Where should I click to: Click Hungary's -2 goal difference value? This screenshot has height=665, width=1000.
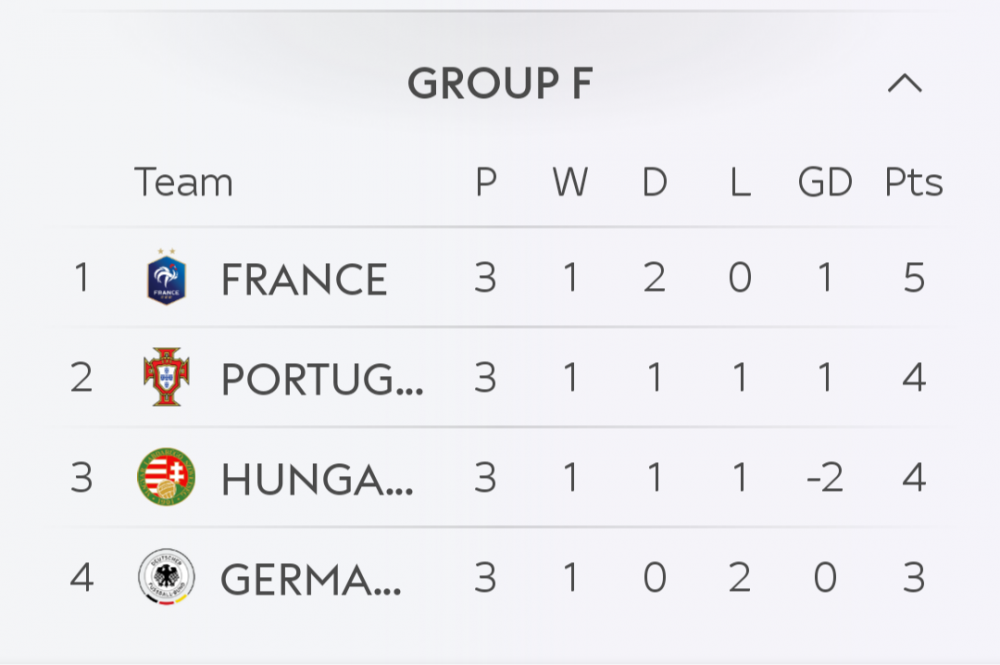825,478
